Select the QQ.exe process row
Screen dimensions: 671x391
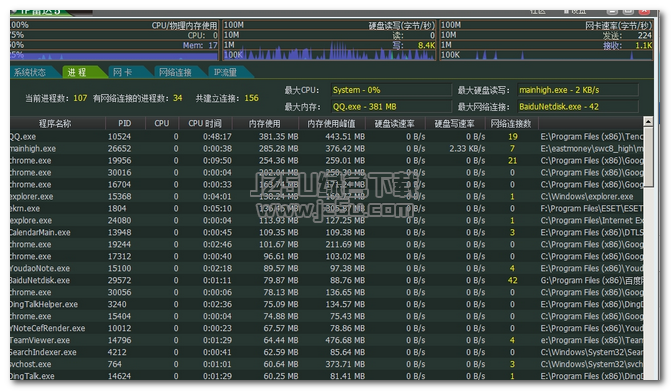tap(327, 136)
